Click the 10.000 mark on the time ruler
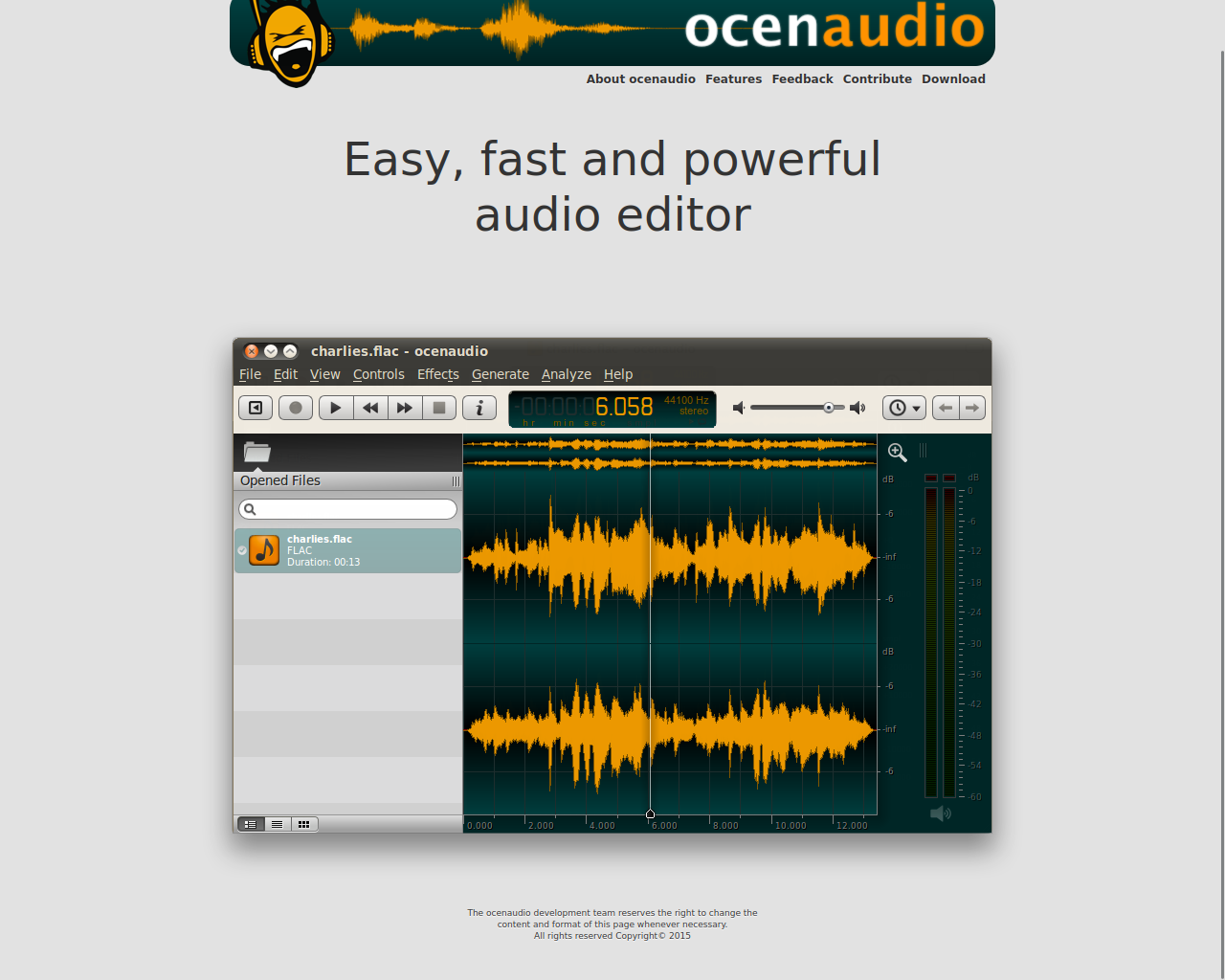1225x980 pixels. 791,825
